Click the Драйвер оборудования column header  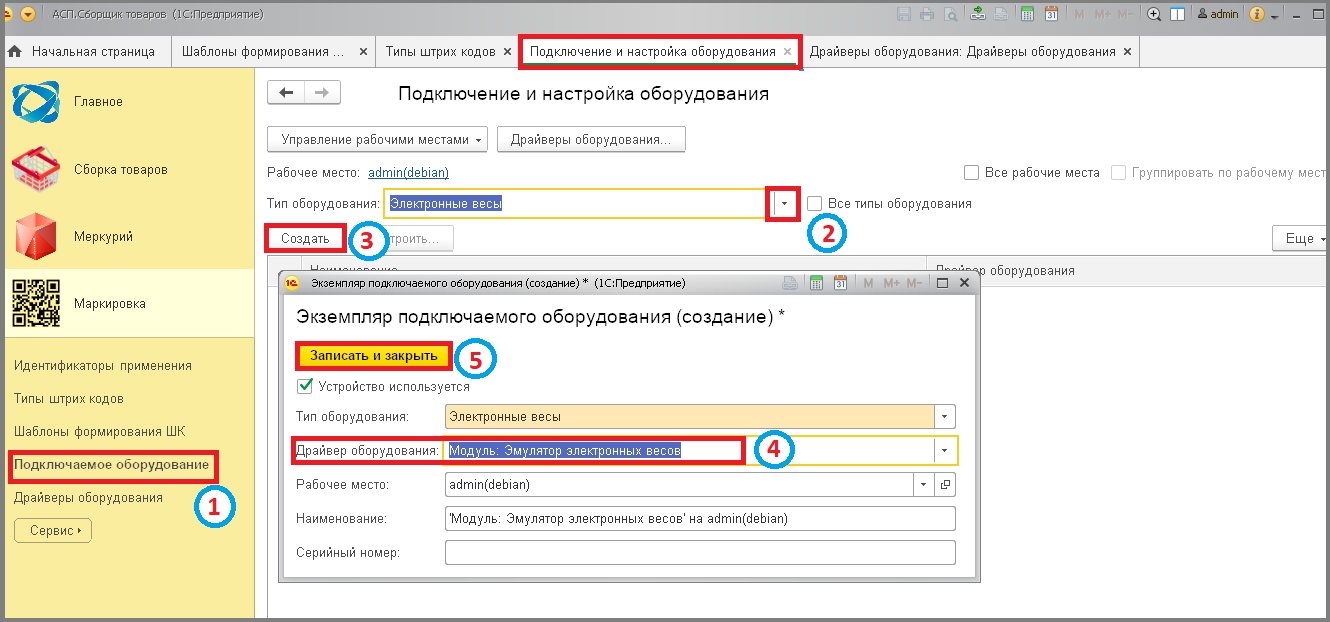point(1003,270)
